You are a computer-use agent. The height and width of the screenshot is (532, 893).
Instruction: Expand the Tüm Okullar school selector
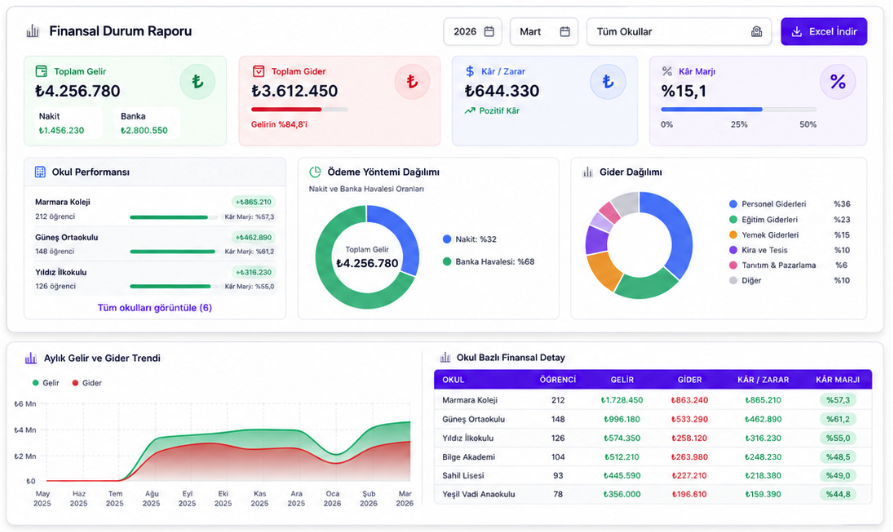pos(679,31)
